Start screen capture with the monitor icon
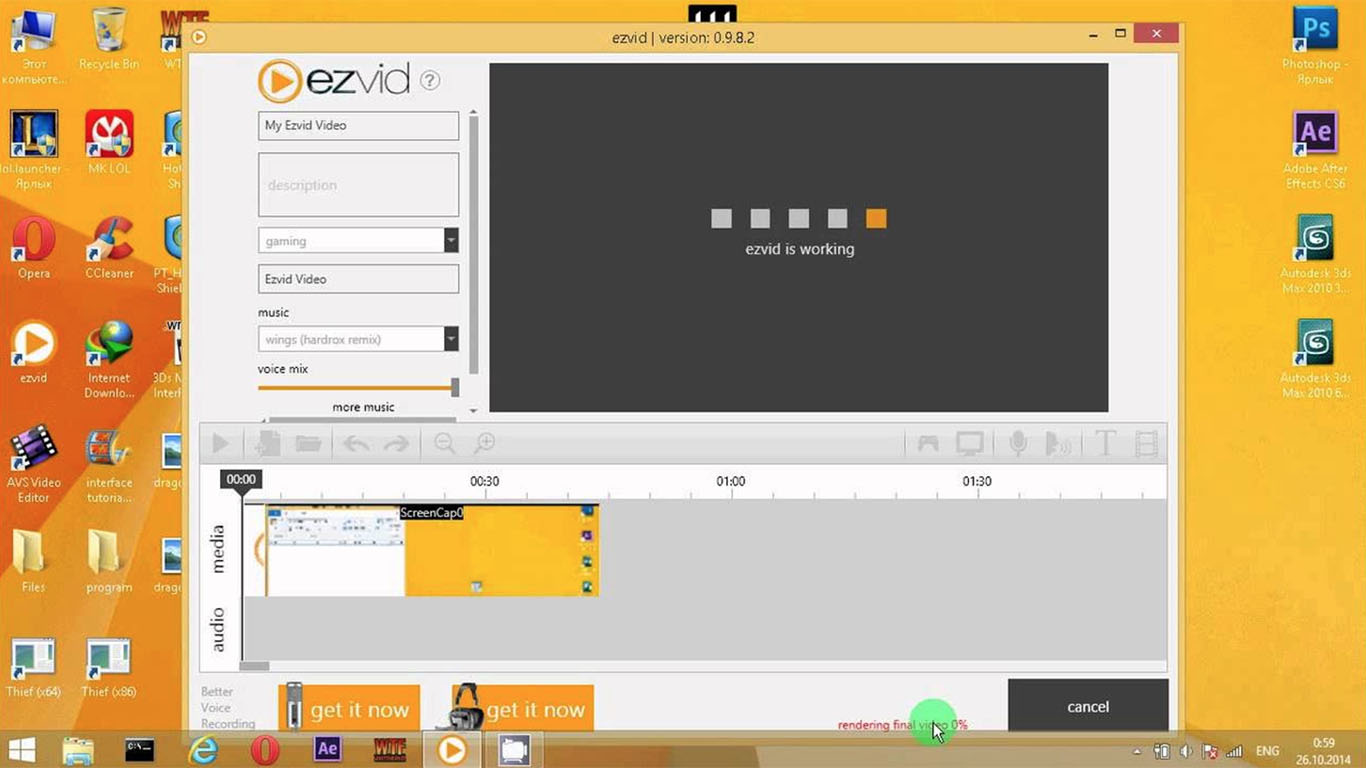 click(968, 443)
